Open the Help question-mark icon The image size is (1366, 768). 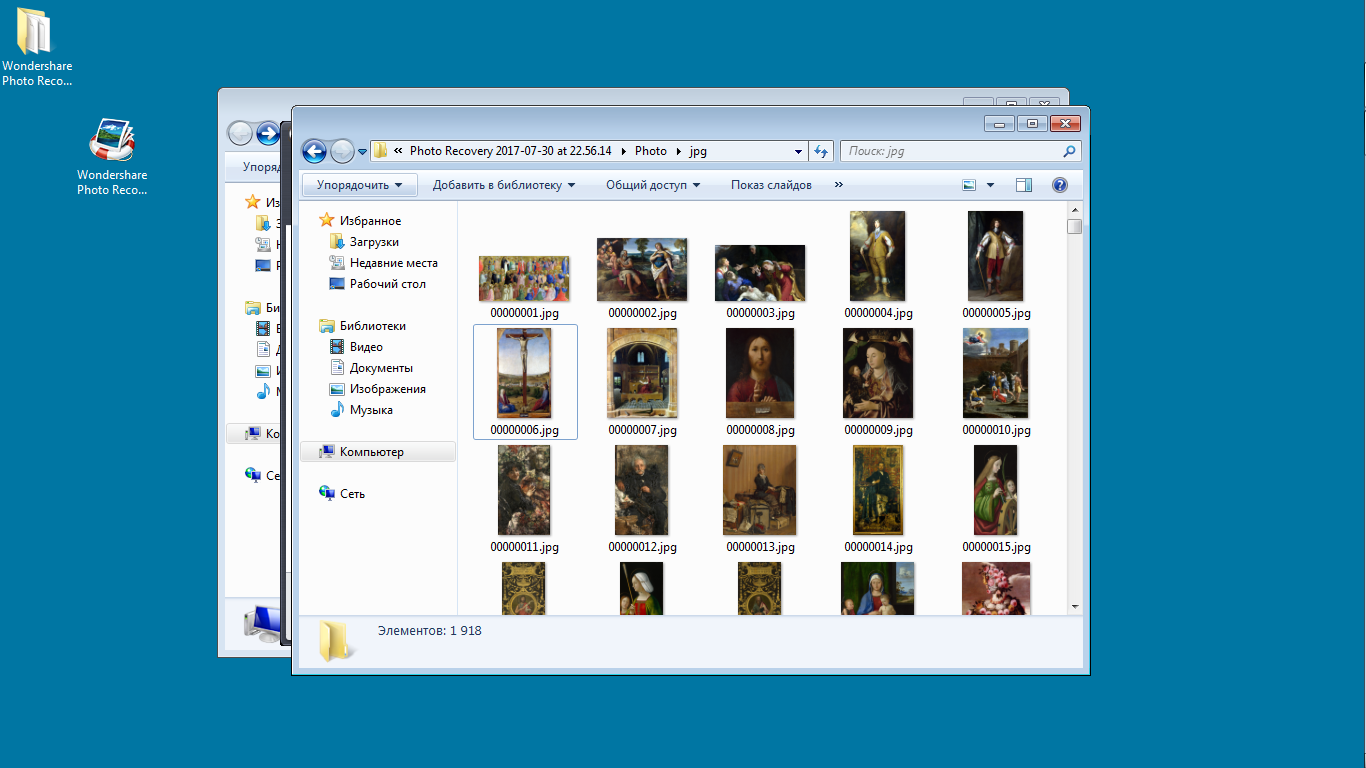click(1060, 185)
